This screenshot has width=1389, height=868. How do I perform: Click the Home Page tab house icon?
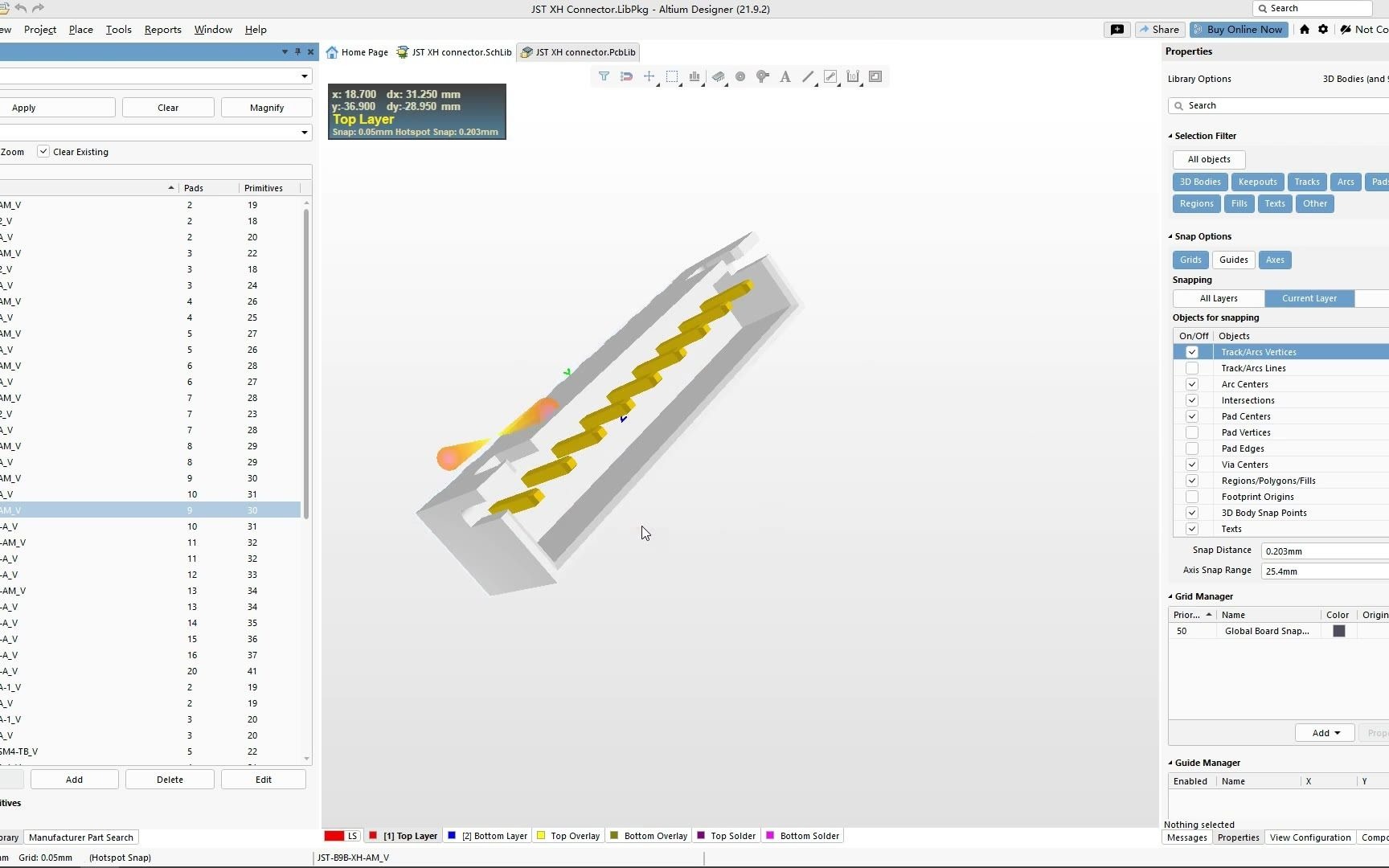332,52
